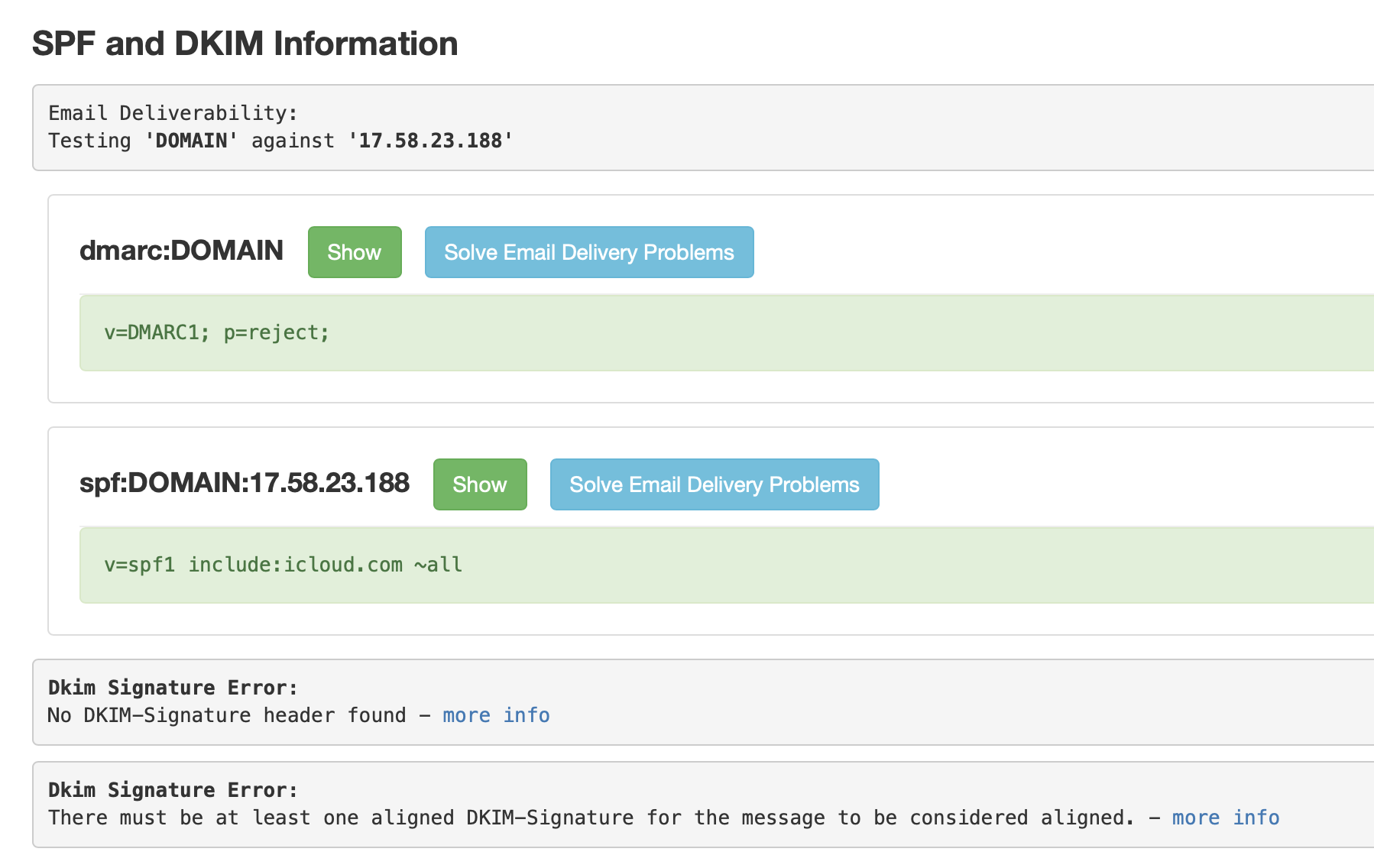
Task: Click the bold IP address in Testing line
Action: [430, 141]
